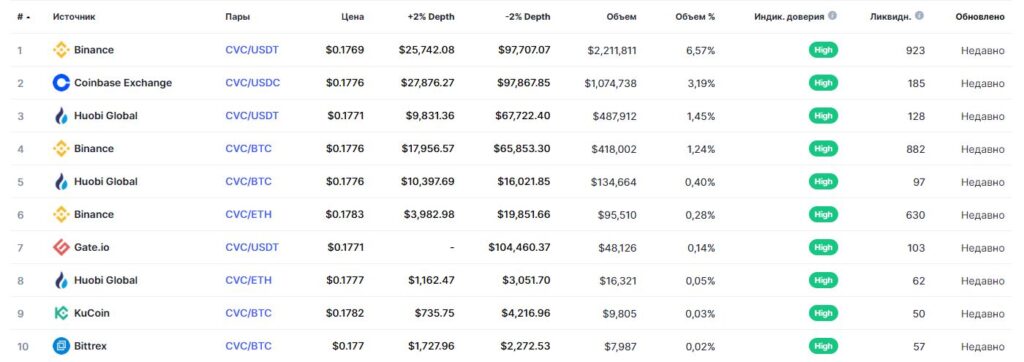Screen dimensions: 1024x362
Task: Click the KuCoin logo icon
Action: tap(61, 313)
